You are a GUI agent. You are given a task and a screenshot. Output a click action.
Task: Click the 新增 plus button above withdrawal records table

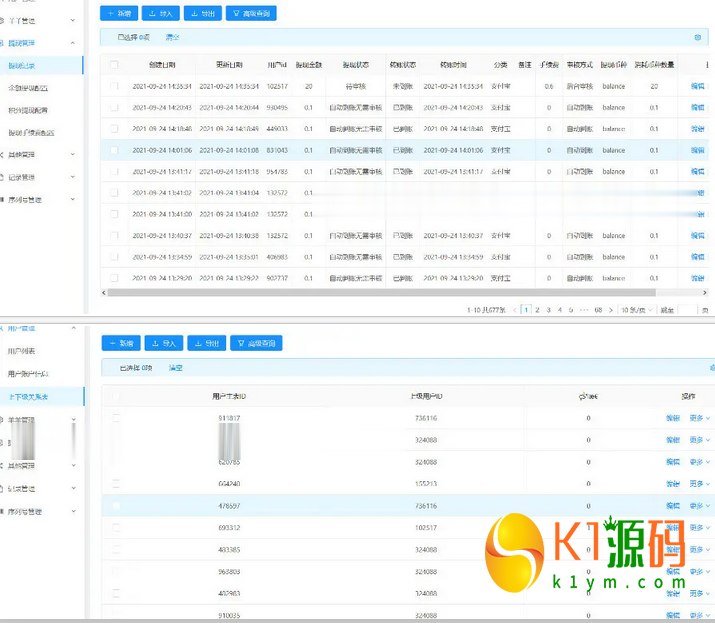120,14
